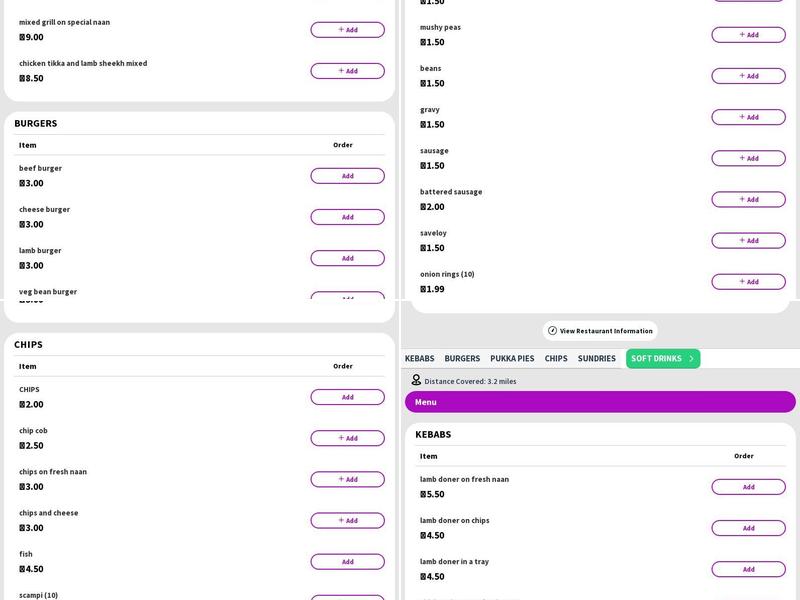Select the BURGERS category tab
The height and width of the screenshot is (600, 800).
[462, 359]
